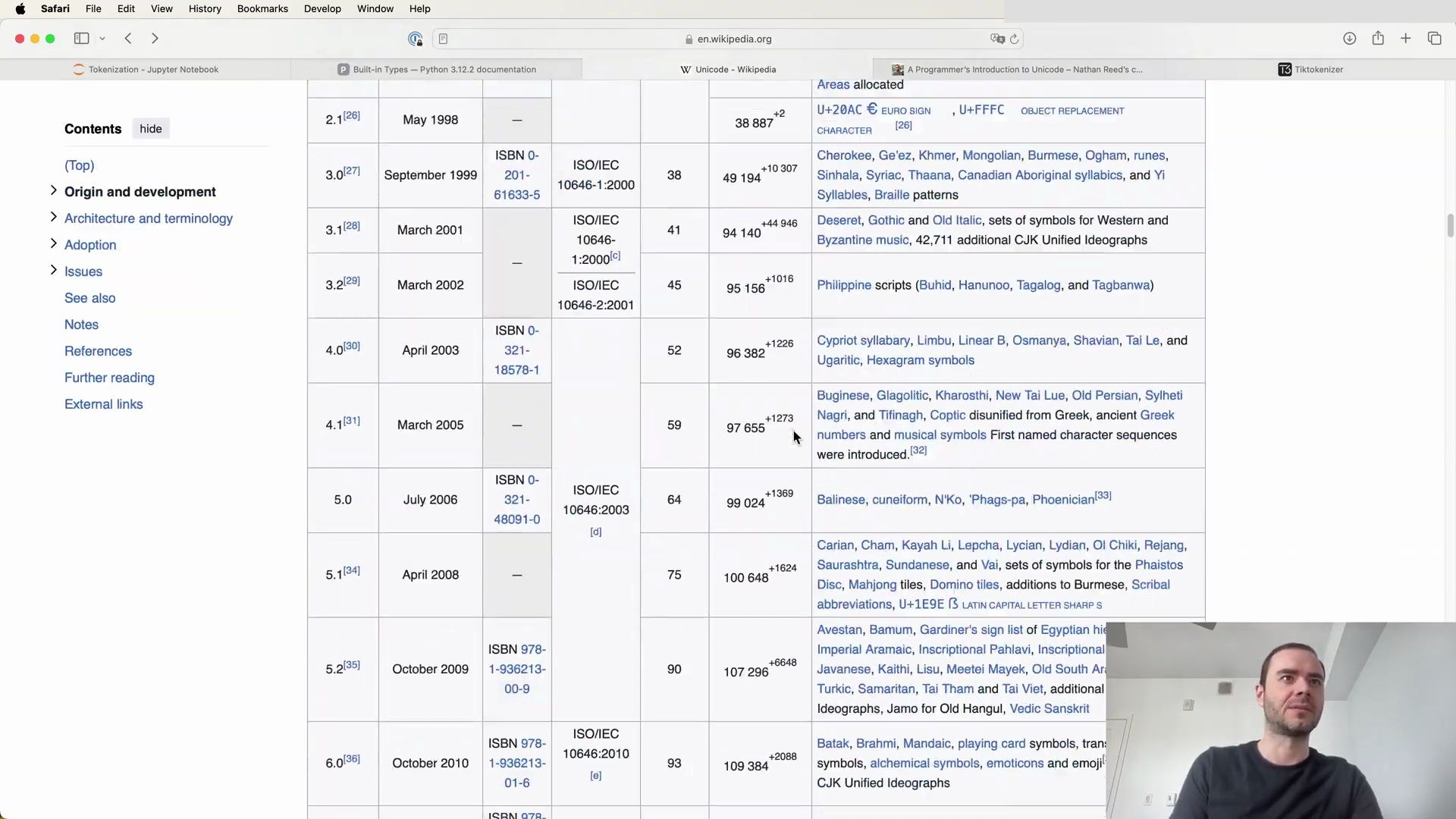The height and width of the screenshot is (819, 1456).
Task: Open footnote [d] under ISO/IEC 10646:2003
Action: [x=596, y=532]
